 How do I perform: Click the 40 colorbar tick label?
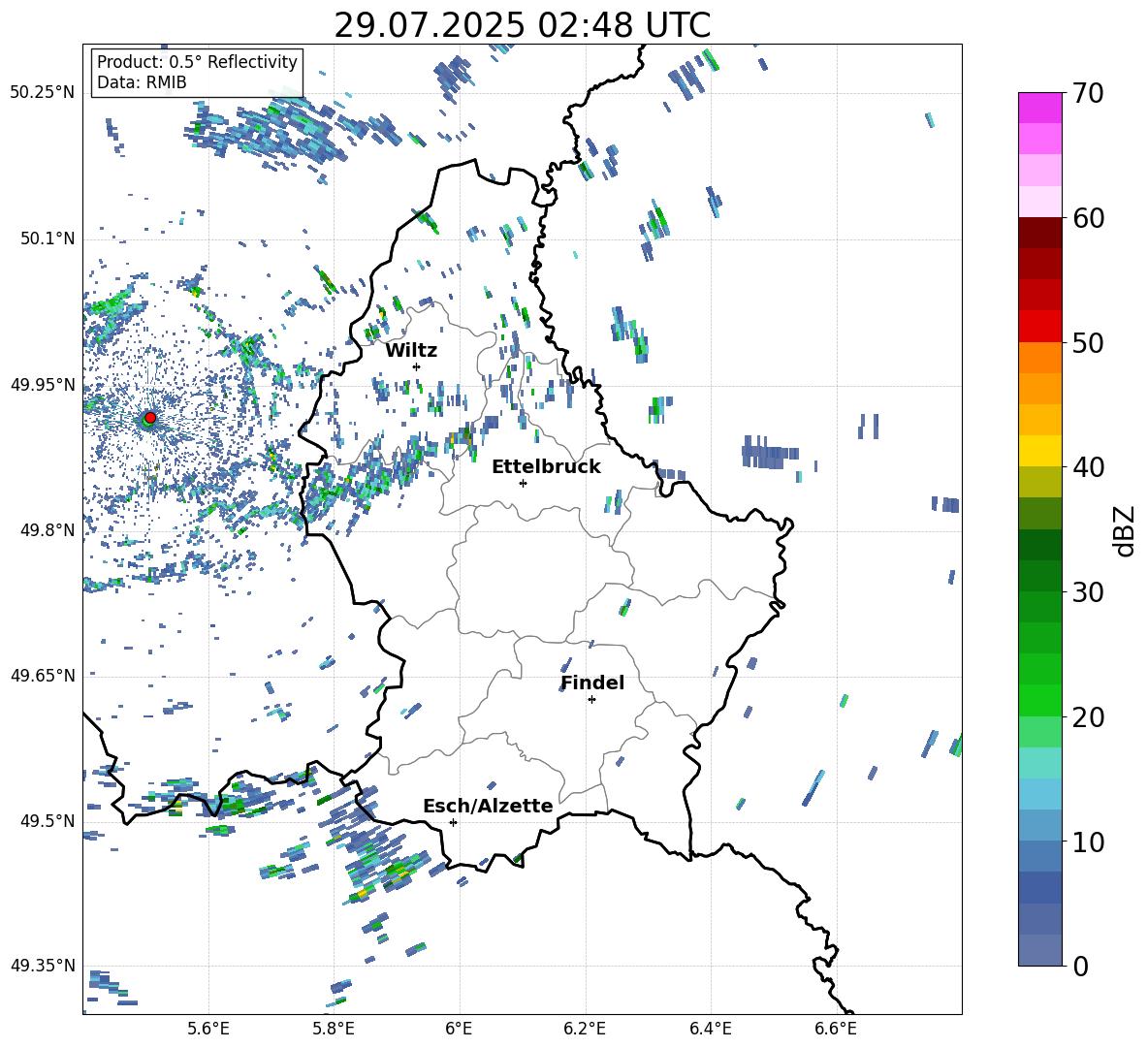pos(1088,467)
